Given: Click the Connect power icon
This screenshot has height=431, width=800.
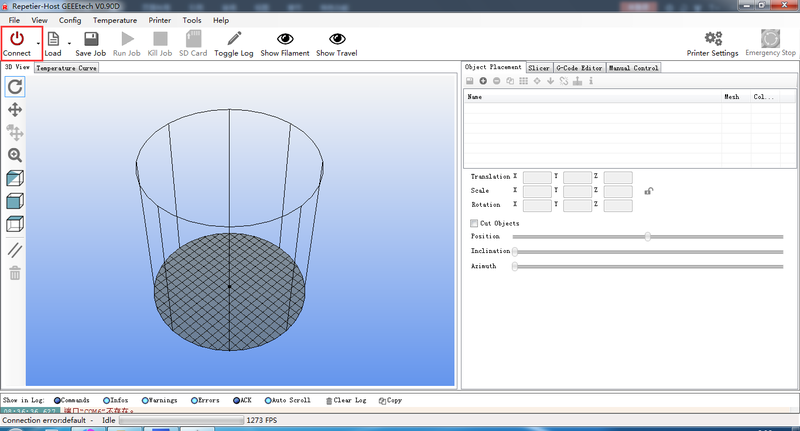Looking at the screenshot, I should click(17, 39).
